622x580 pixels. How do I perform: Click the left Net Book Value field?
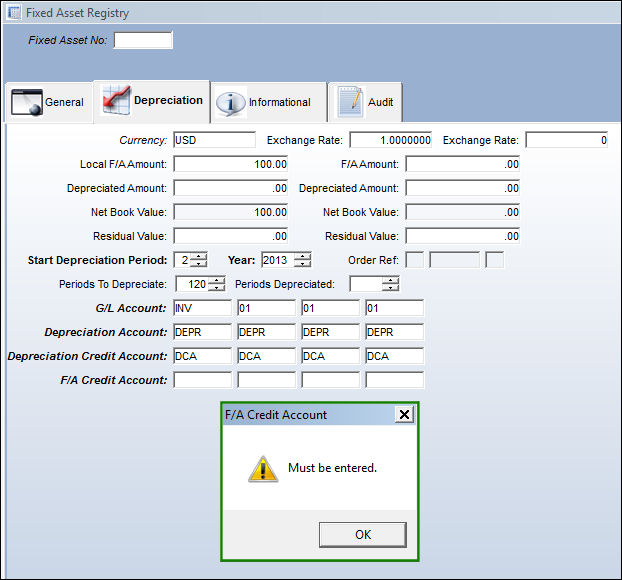230,212
